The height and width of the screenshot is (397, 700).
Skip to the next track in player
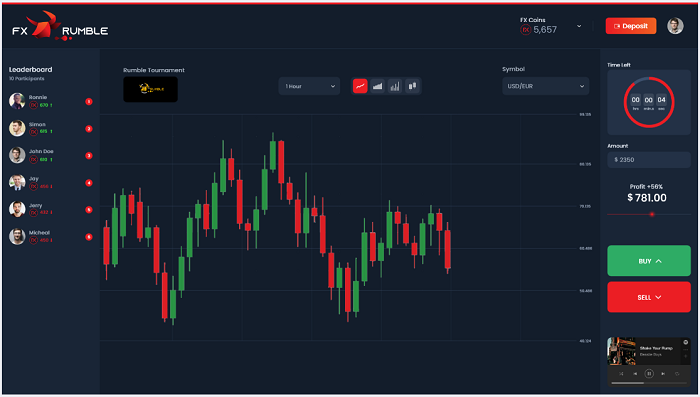(663, 374)
